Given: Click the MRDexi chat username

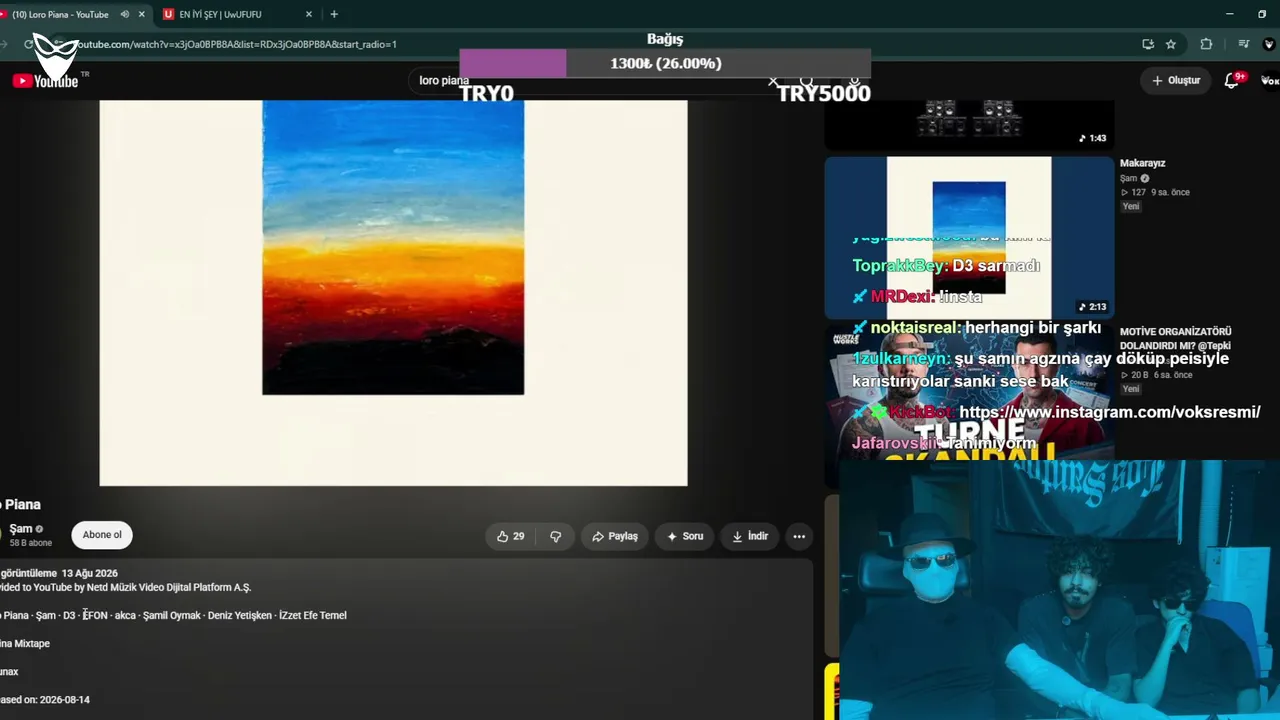Looking at the screenshot, I should [x=900, y=296].
